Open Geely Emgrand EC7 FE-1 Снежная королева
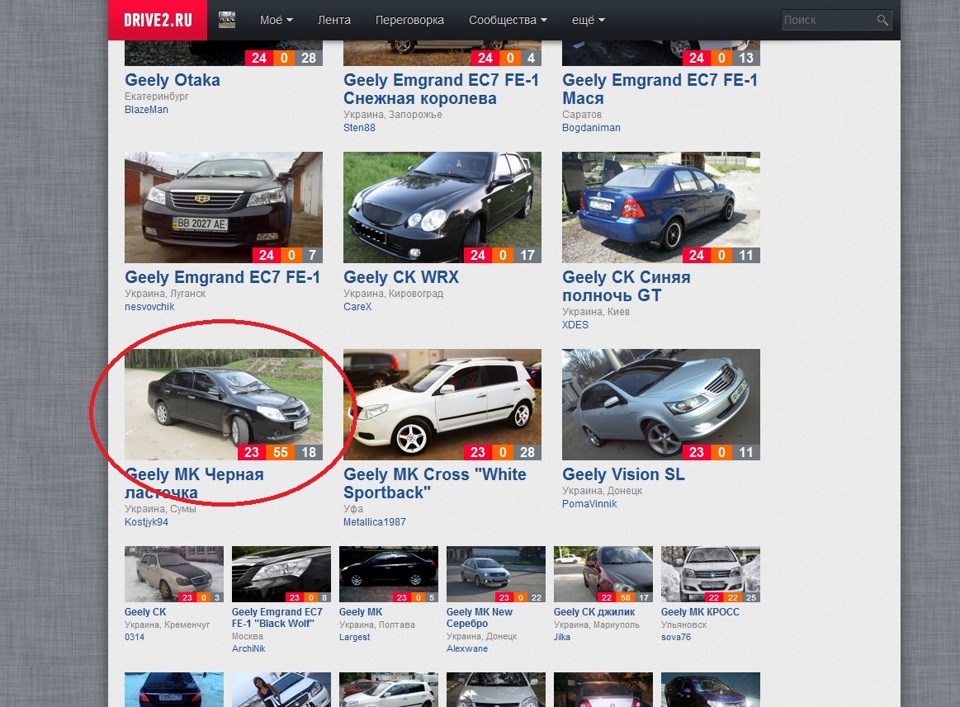The width and height of the screenshot is (960, 707). [x=441, y=89]
